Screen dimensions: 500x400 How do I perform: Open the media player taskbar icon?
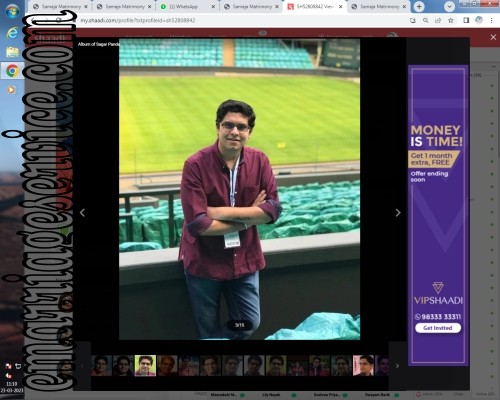point(11,90)
